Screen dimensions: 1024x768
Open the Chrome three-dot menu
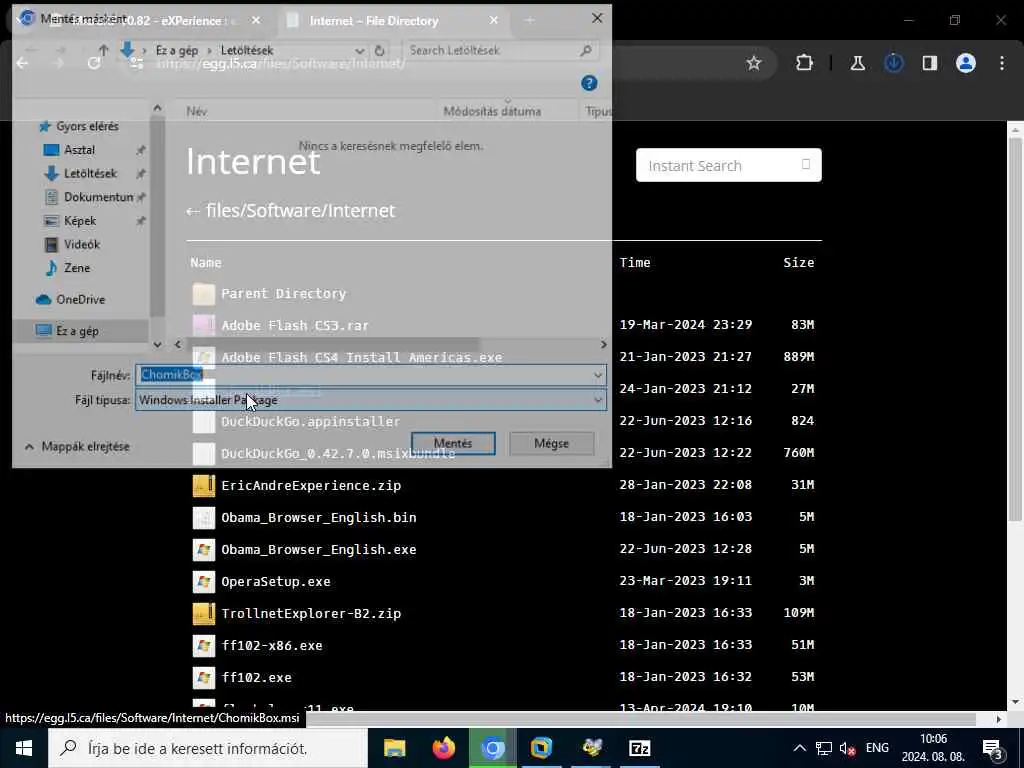1002,63
